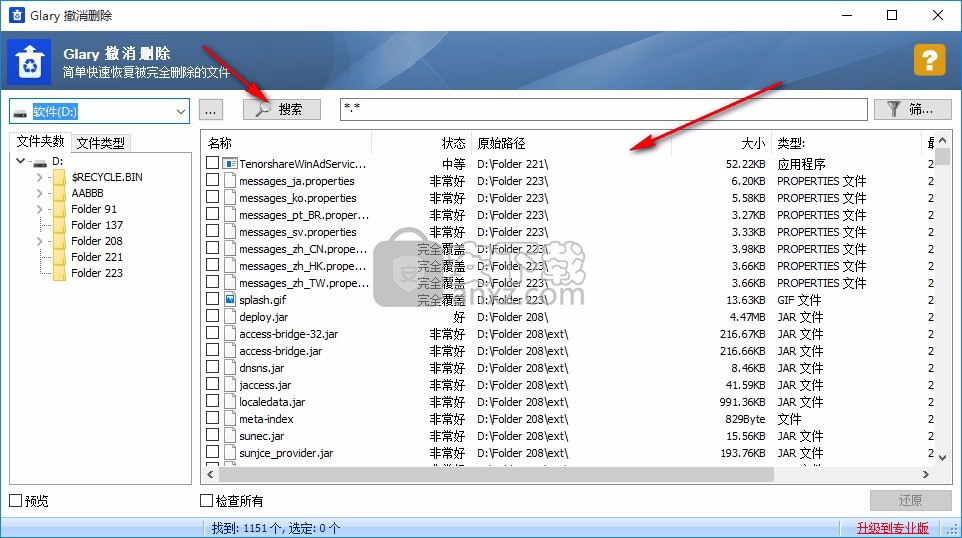Viewport: 962px width, 538px height.
Task: Select Folder 137 in tree
Action: point(97,225)
